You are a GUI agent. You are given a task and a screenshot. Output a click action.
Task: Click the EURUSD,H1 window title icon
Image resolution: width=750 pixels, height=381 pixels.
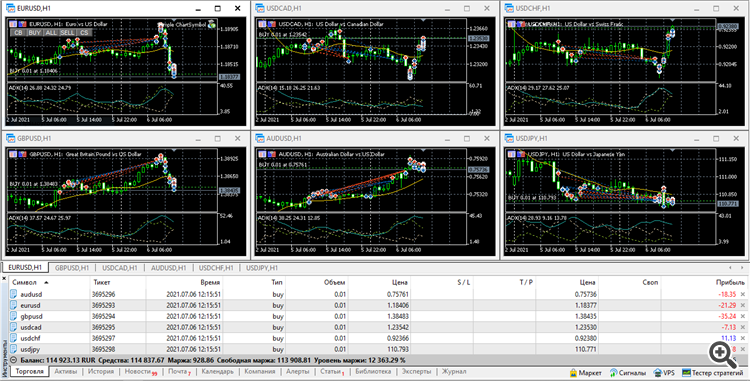coord(10,8)
